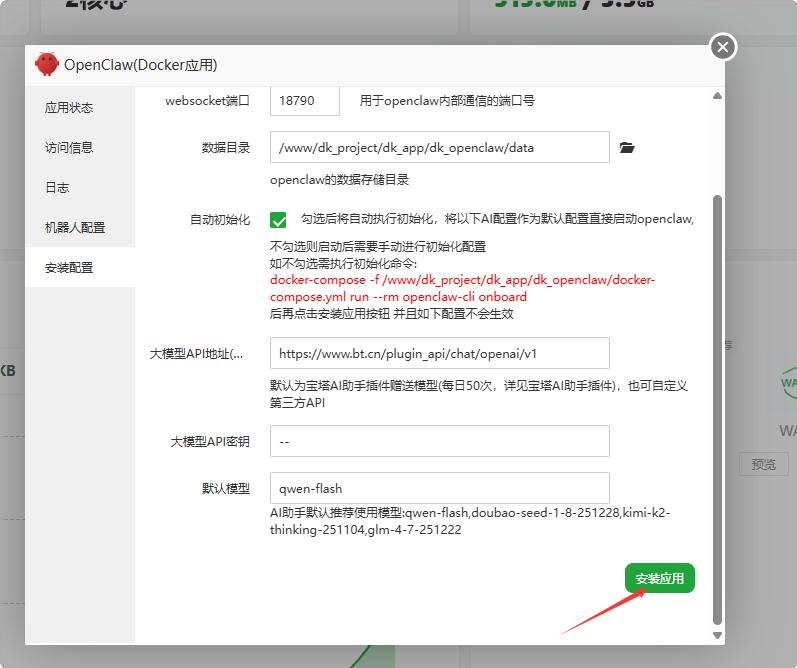
Task: Click the 大模型API地址 URL input field
Action: point(439,353)
